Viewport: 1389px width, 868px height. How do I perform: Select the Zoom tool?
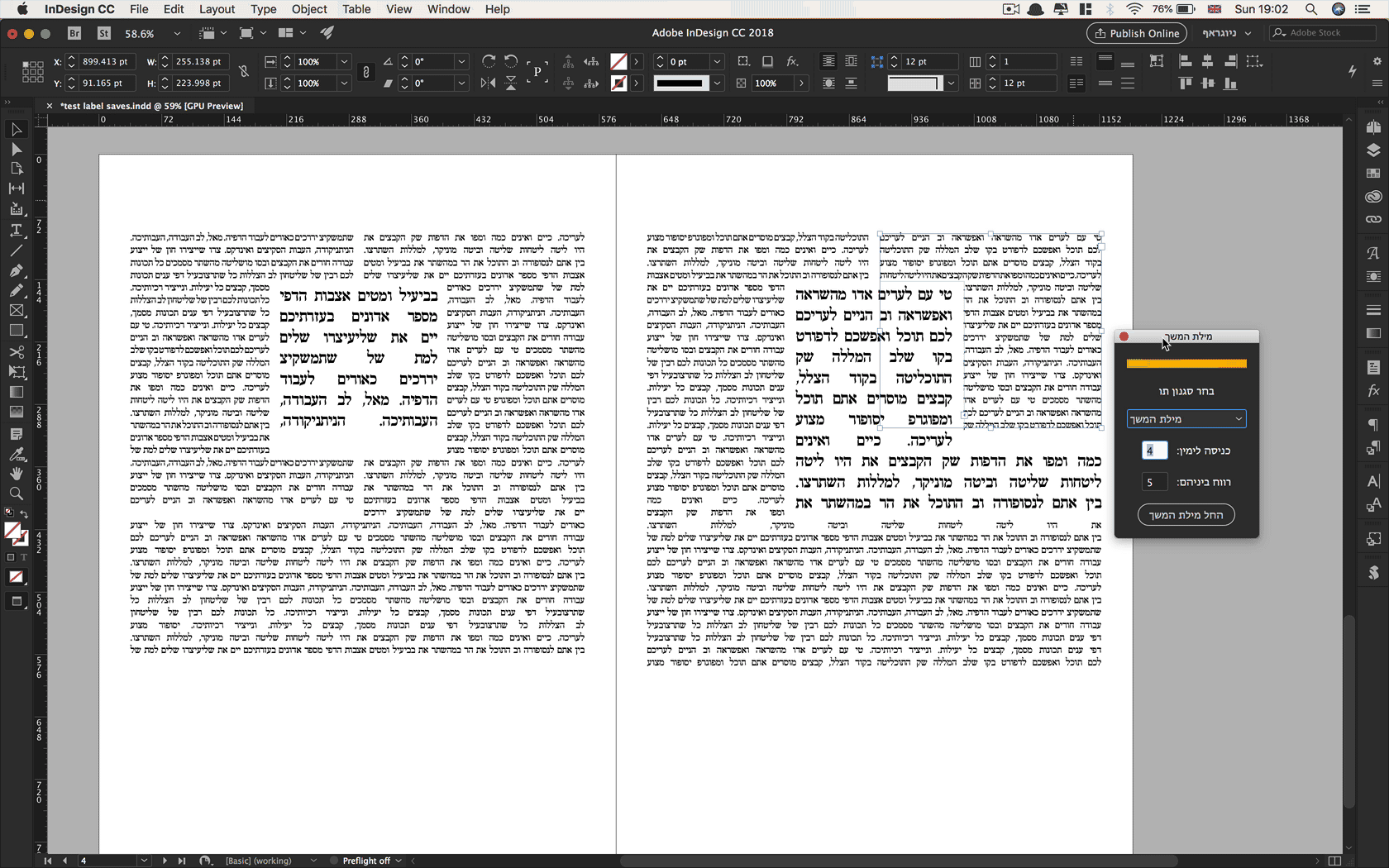16,494
